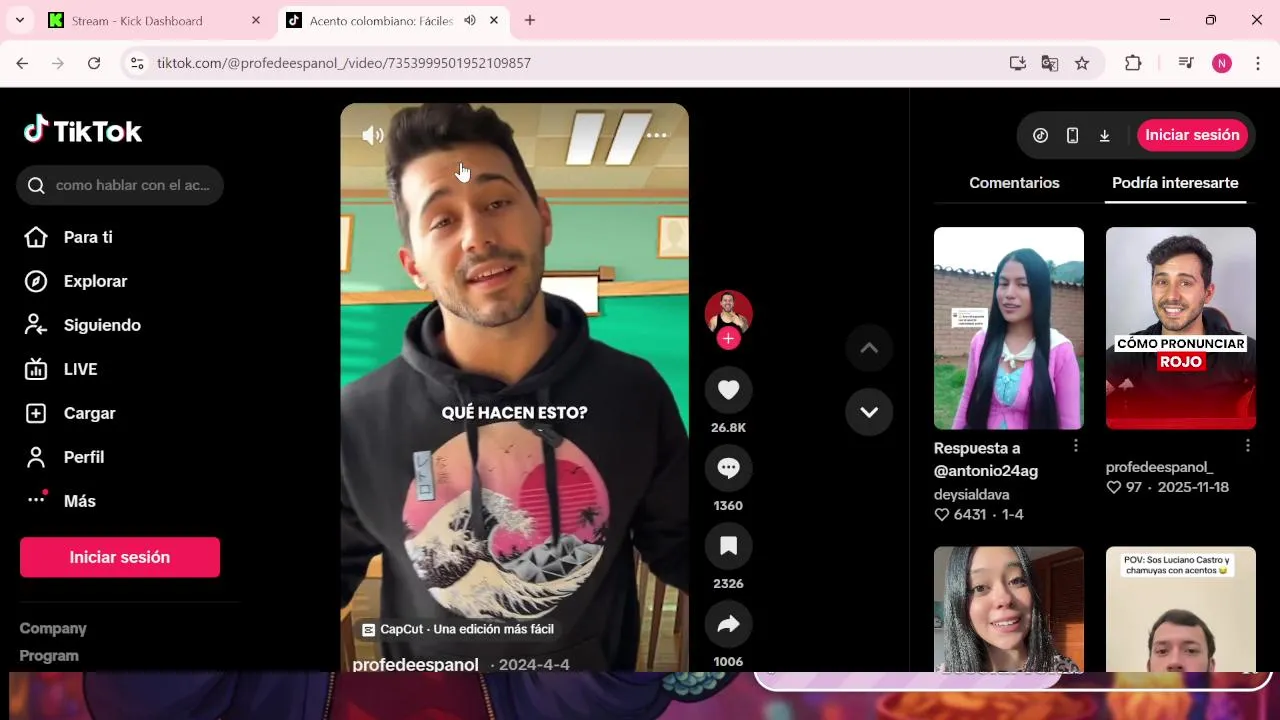Click the download app icon in top pill
This screenshot has height=720, width=1280.
coord(1104,135)
